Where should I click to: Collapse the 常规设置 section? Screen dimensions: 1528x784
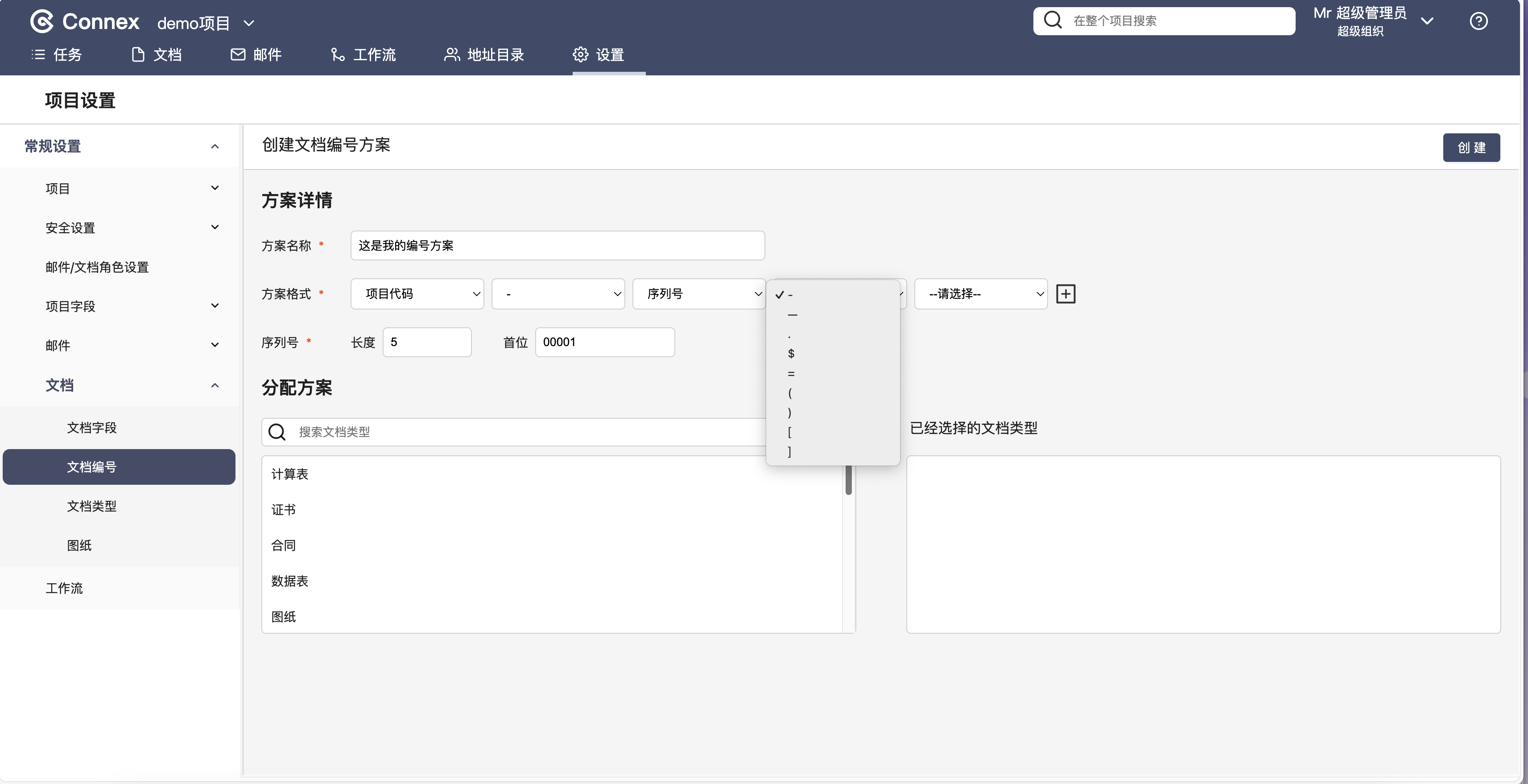tap(215, 146)
